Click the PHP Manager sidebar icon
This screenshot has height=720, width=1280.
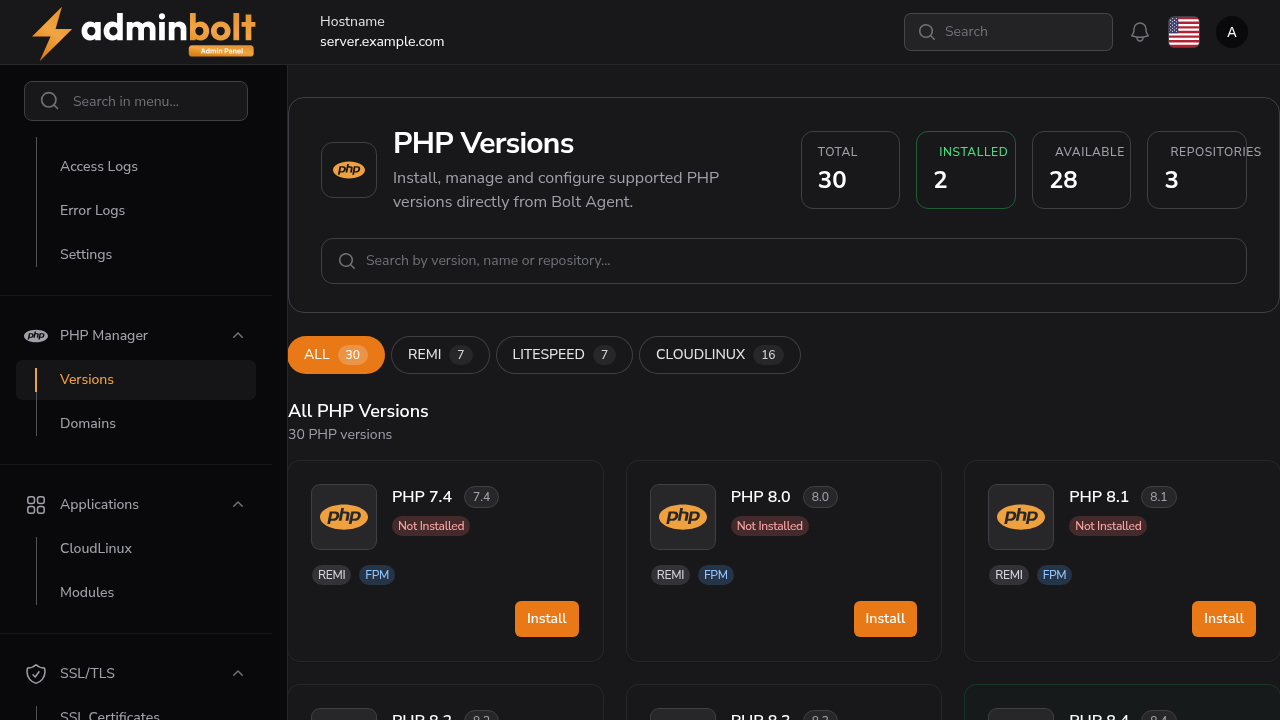point(36,336)
